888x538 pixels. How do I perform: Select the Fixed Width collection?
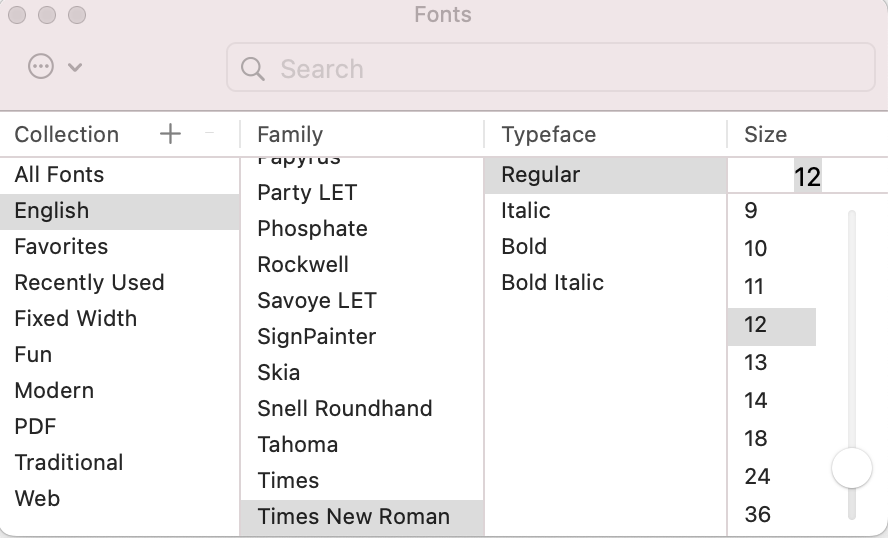(x=76, y=319)
